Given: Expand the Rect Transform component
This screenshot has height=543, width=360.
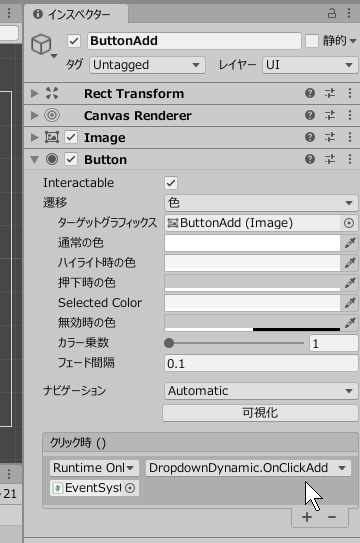Looking at the screenshot, I should point(34,93).
